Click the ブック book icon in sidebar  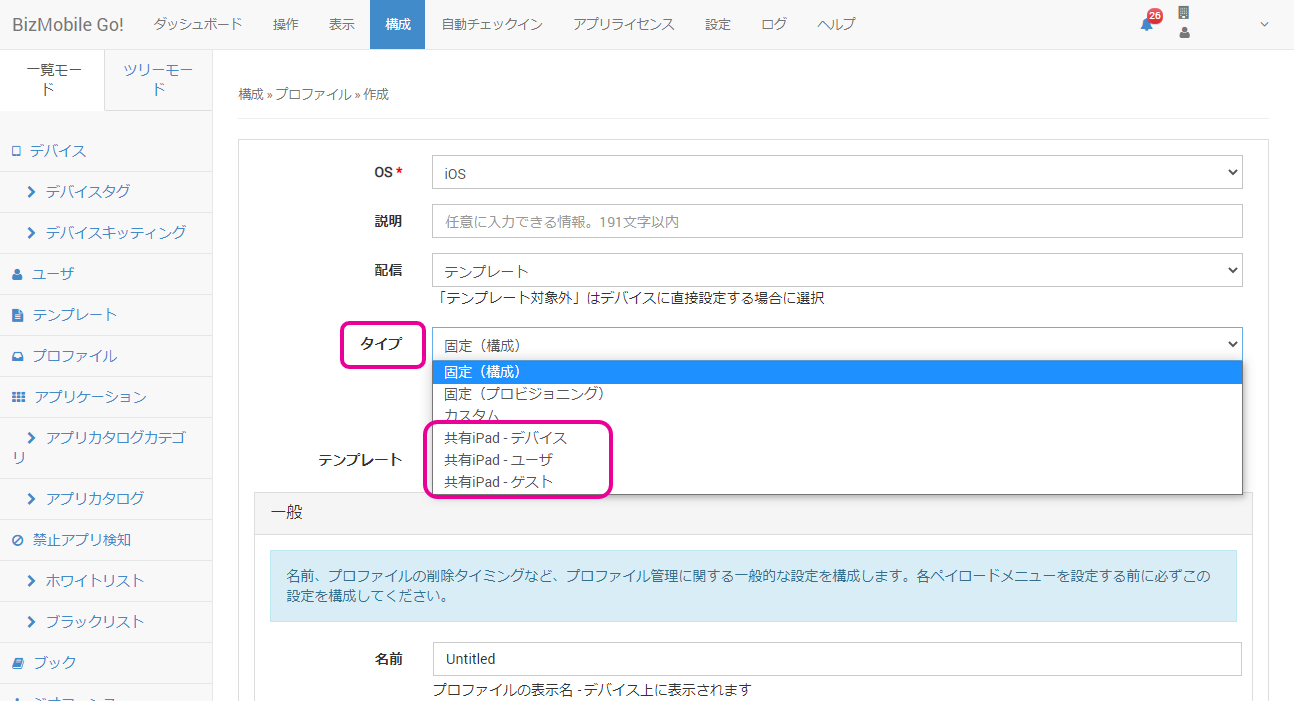[18, 662]
